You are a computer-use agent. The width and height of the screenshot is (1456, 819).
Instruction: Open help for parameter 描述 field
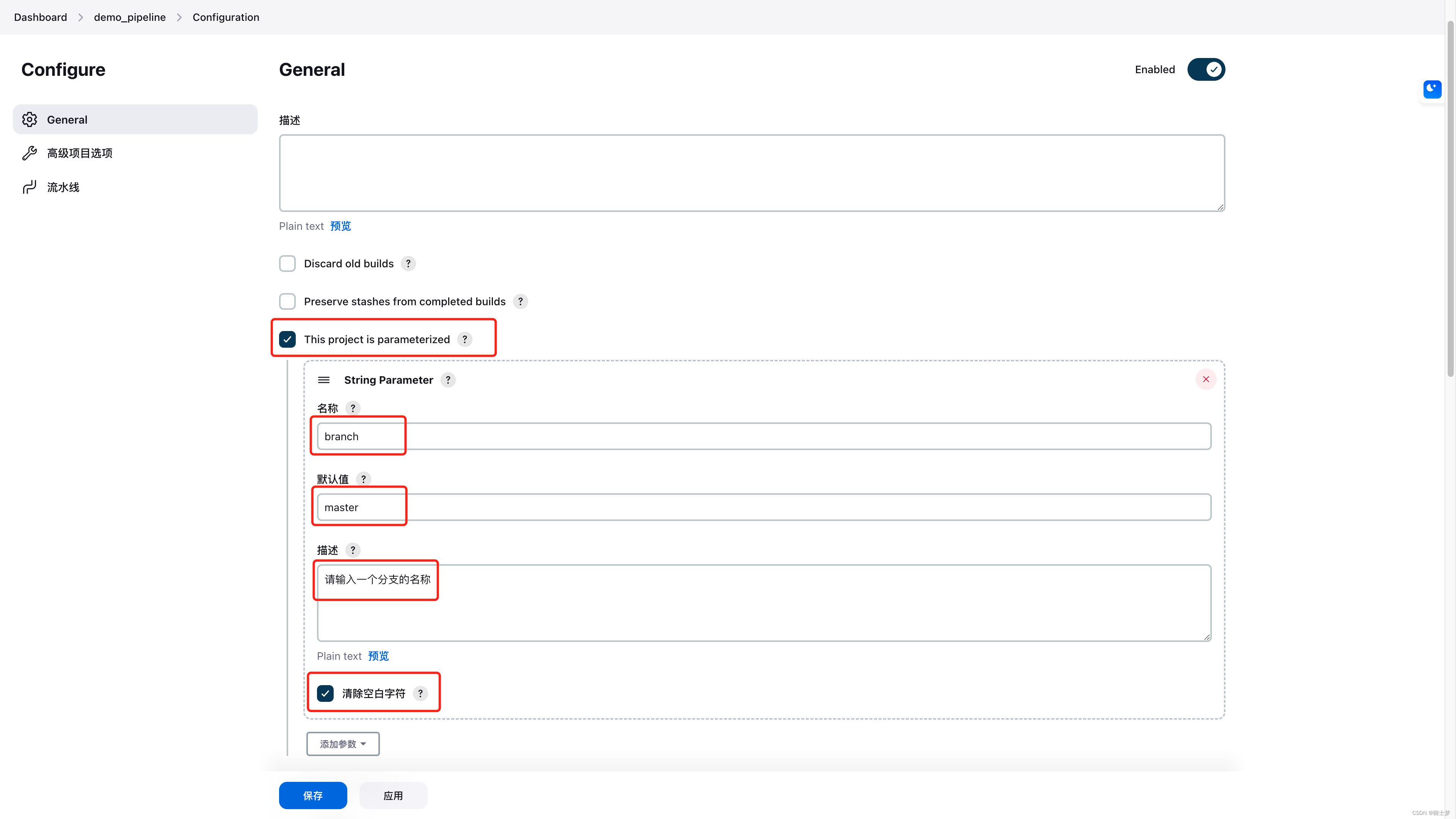click(353, 550)
